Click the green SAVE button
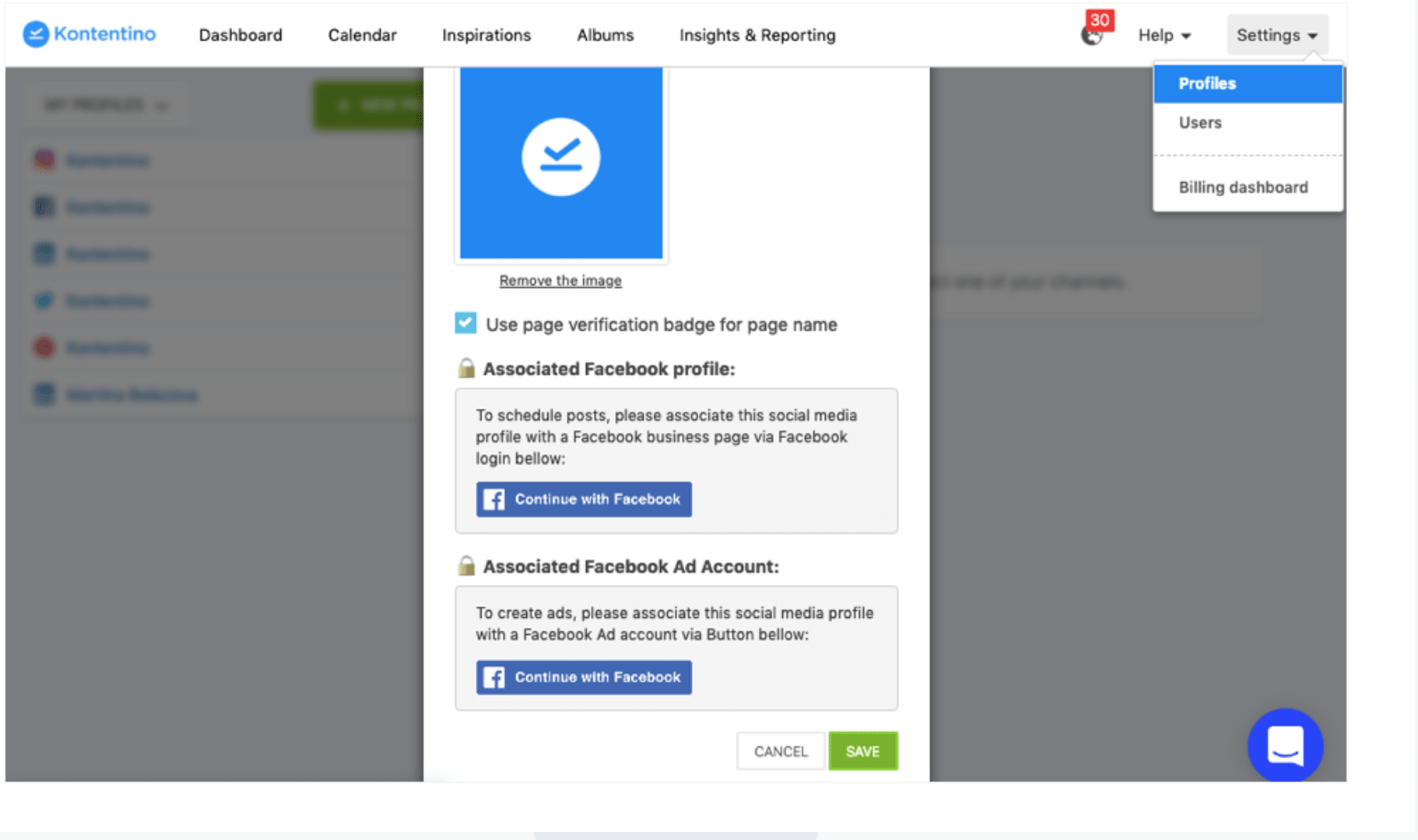 click(862, 752)
